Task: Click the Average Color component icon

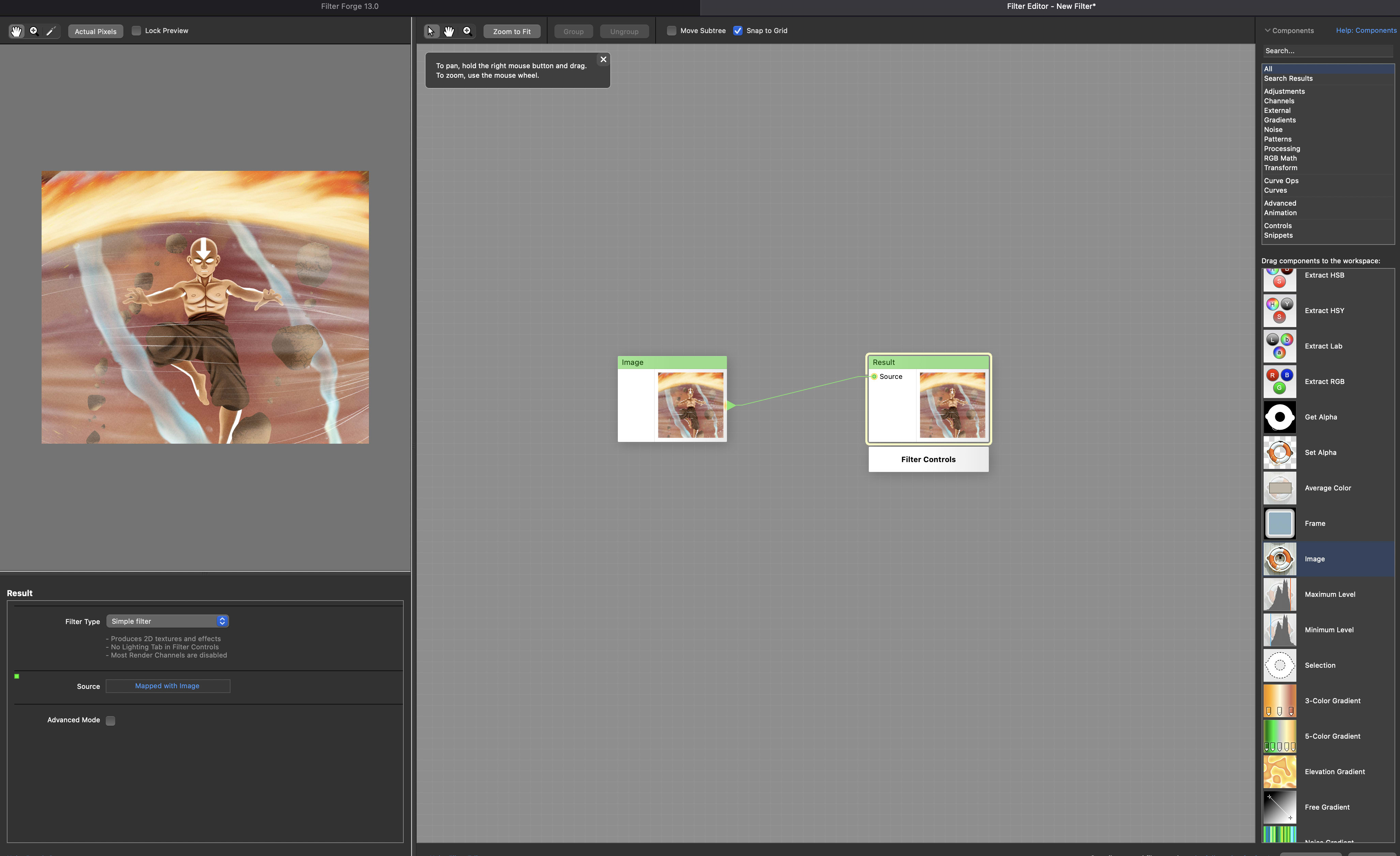Action: (x=1280, y=488)
